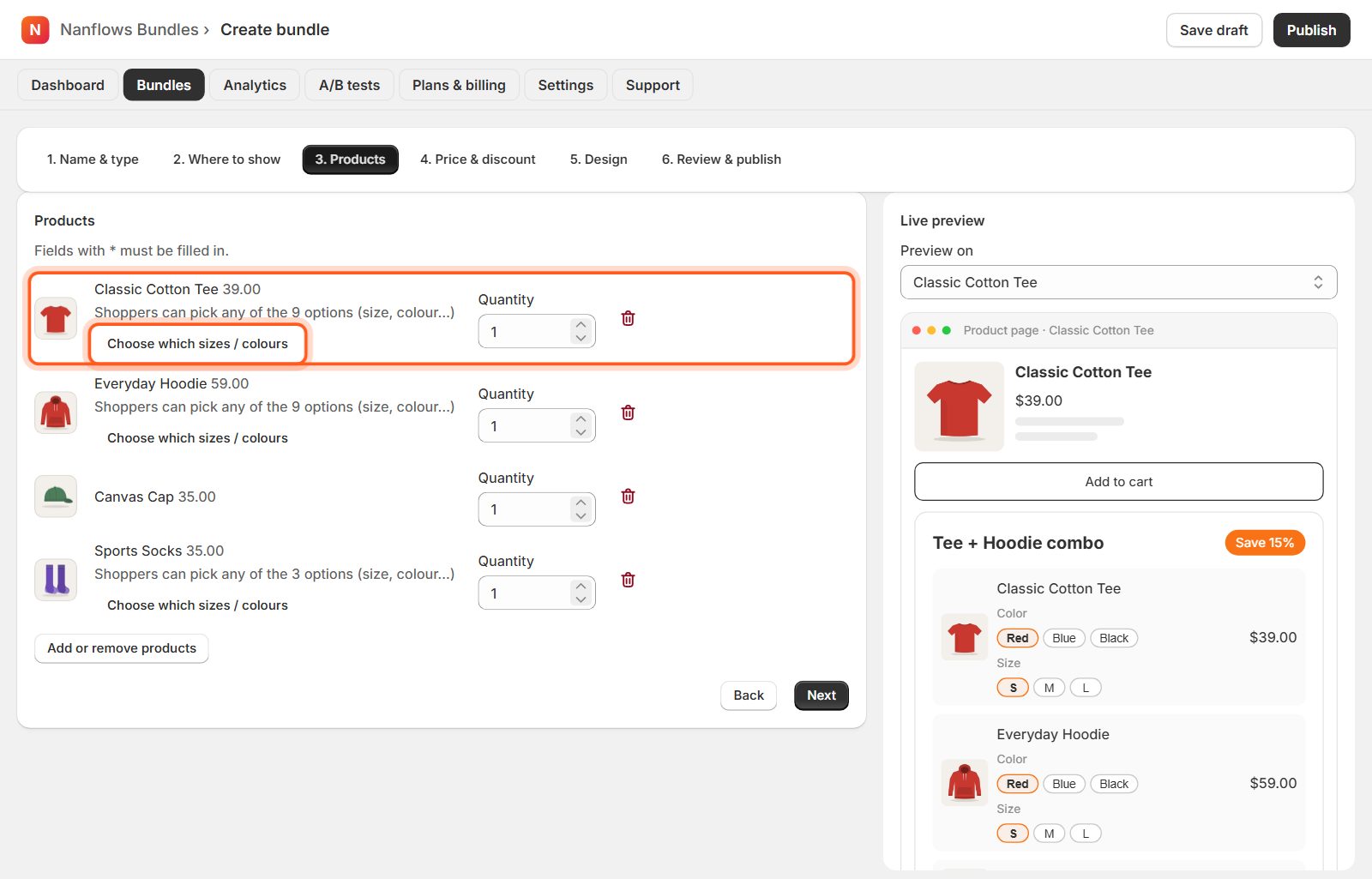Remove Canvas Cap using trash icon
1372x879 pixels.
click(x=628, y=497)
